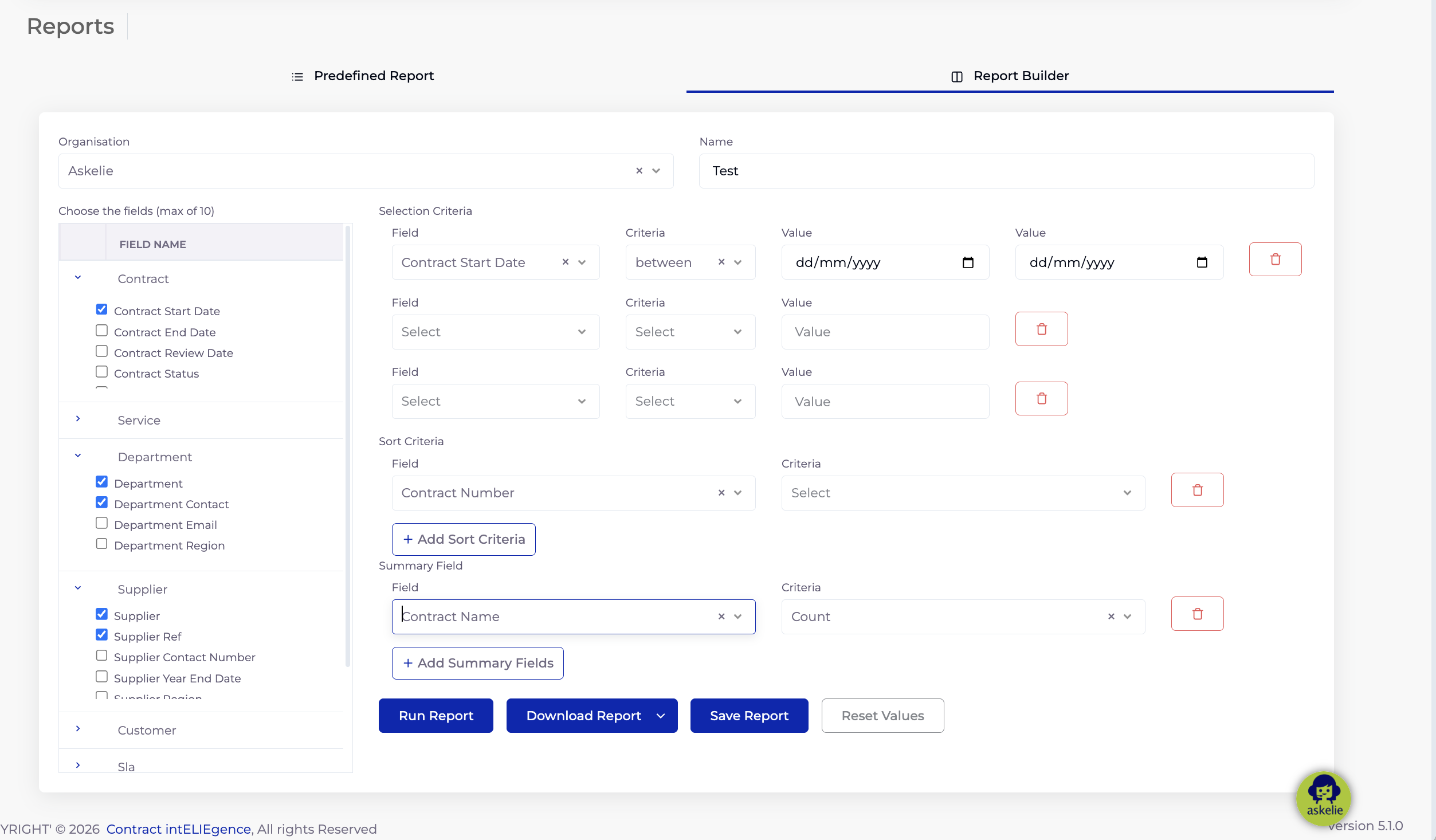The width and height of the screenshot is (1436, 840).
Task: Switch to the Report Builder tab
Action: pyautogui.click(x=1010, y=76)
